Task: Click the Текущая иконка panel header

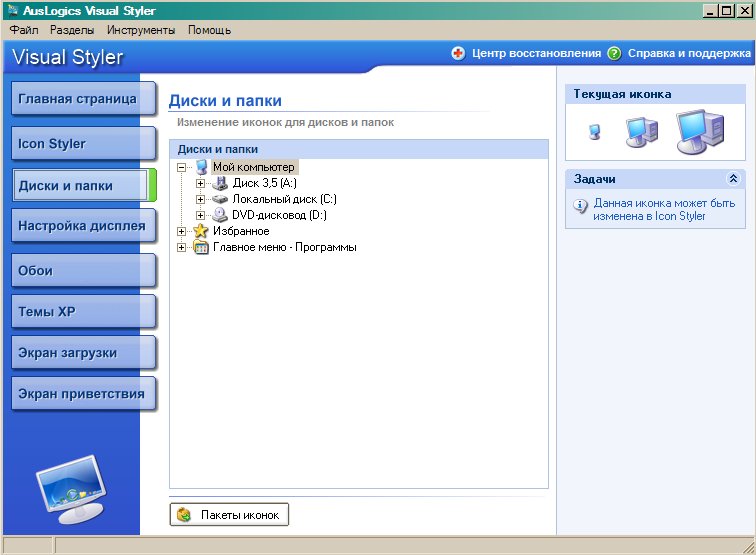Action: click(x=655, y=94)
